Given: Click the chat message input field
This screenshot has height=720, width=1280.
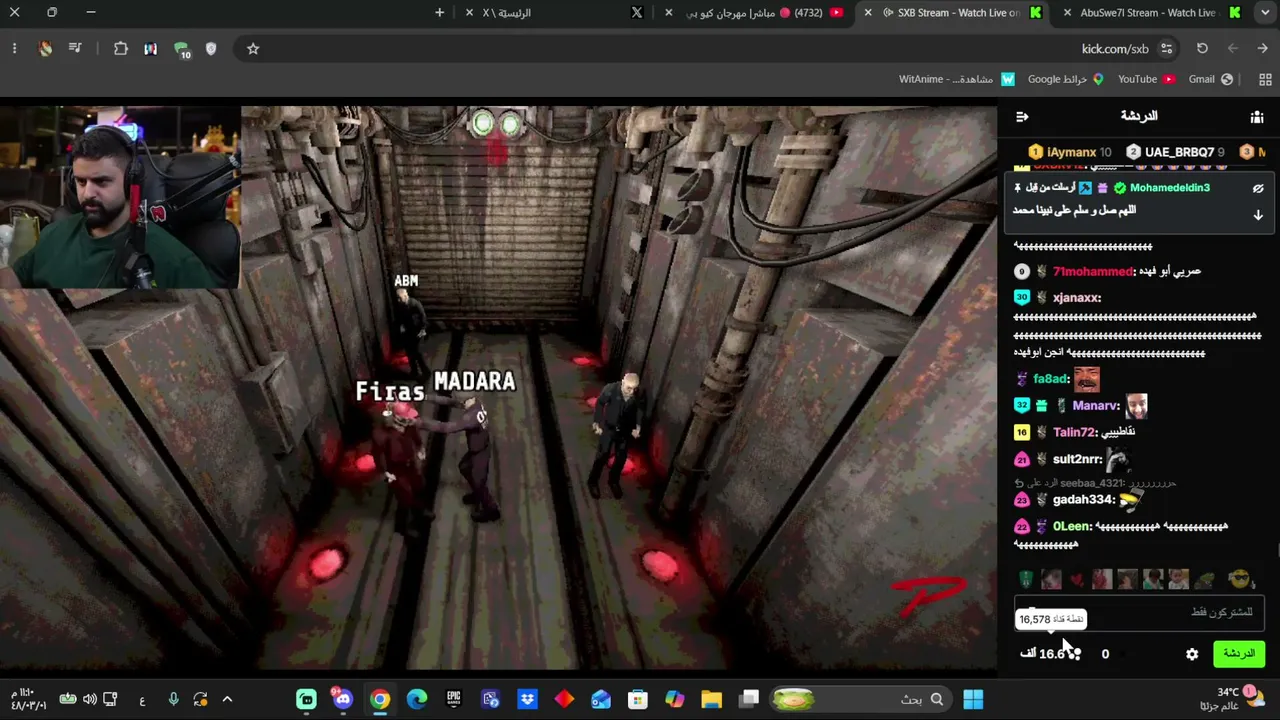Looking at the screenshot, I should pyautogui.click(x=1140, y=612).
